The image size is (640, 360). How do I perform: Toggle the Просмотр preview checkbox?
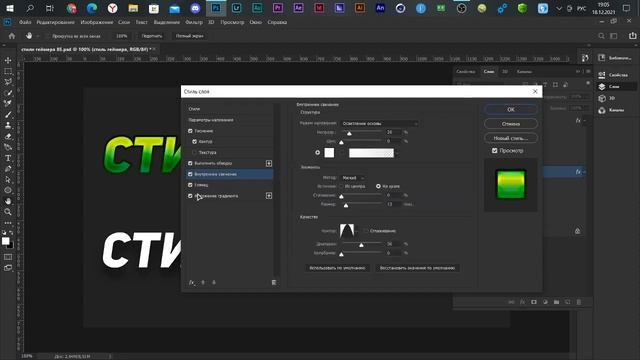coord(495,151)
